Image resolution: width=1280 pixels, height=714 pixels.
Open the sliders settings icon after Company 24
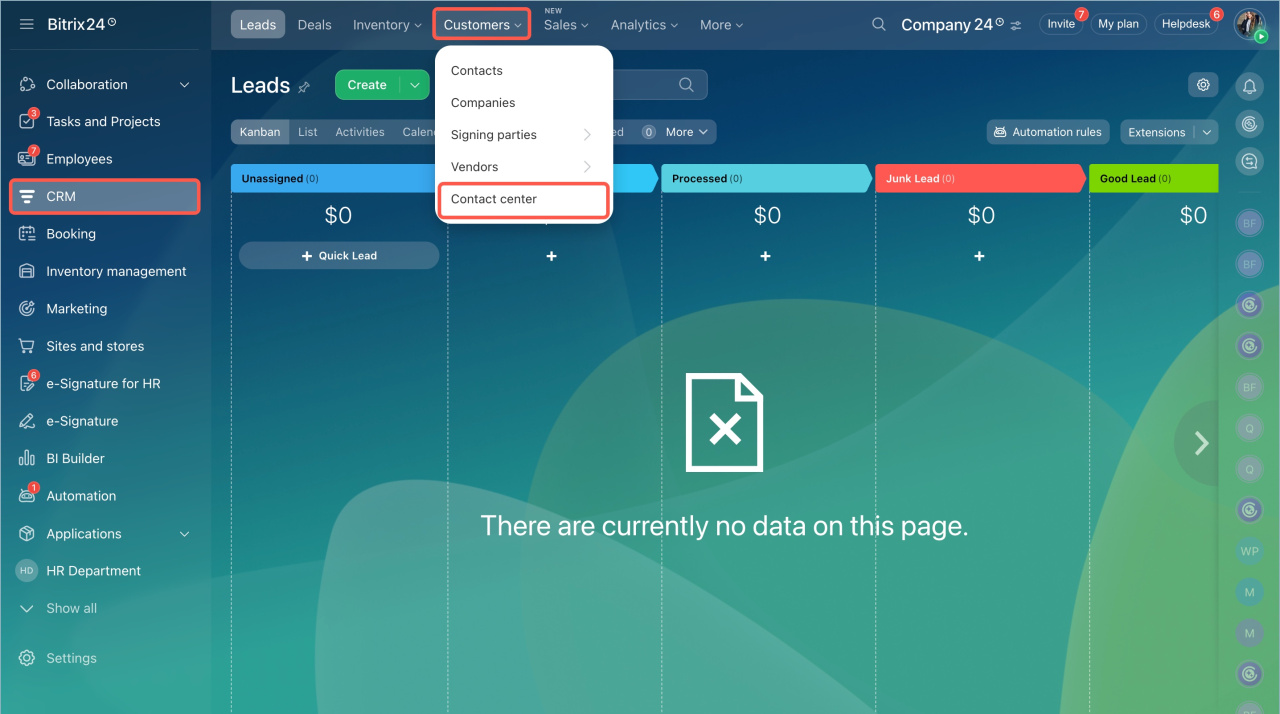(x=1017, y=25)
